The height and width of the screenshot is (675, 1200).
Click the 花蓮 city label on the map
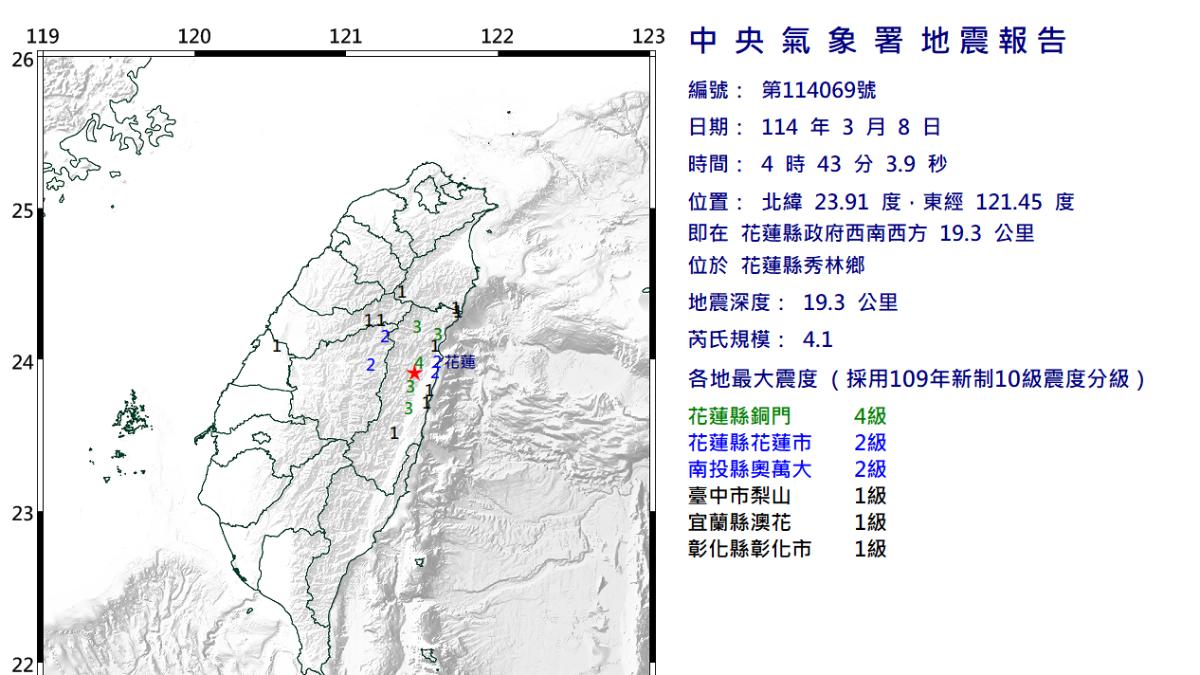[459, 362]
